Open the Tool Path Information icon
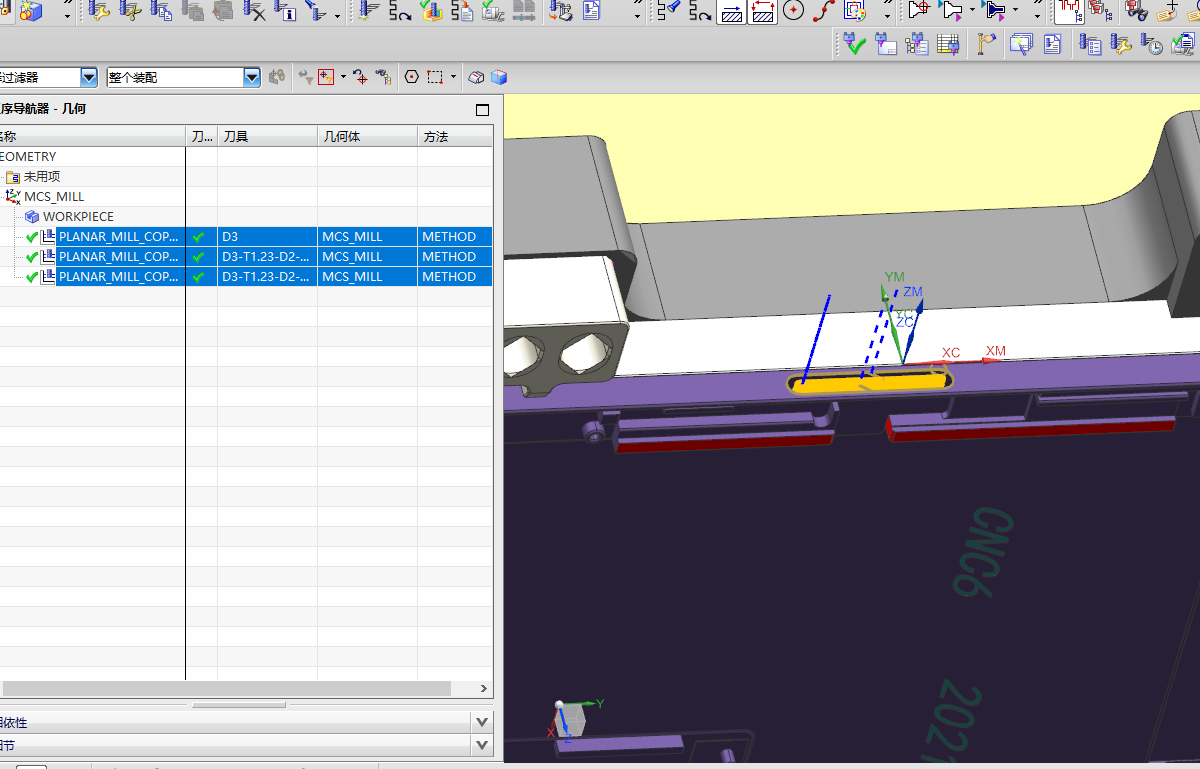The image size is (1200, 769). point(287,11)
